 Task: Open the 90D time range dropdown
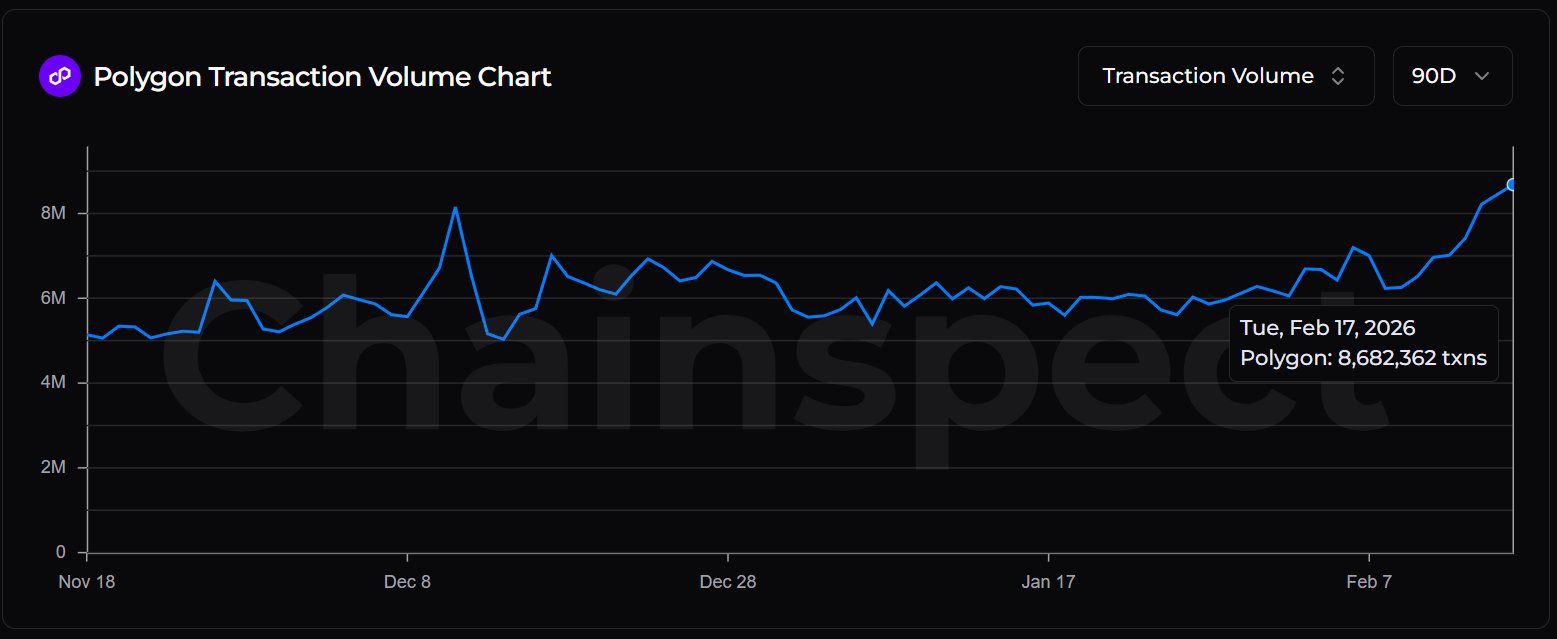1452,76
